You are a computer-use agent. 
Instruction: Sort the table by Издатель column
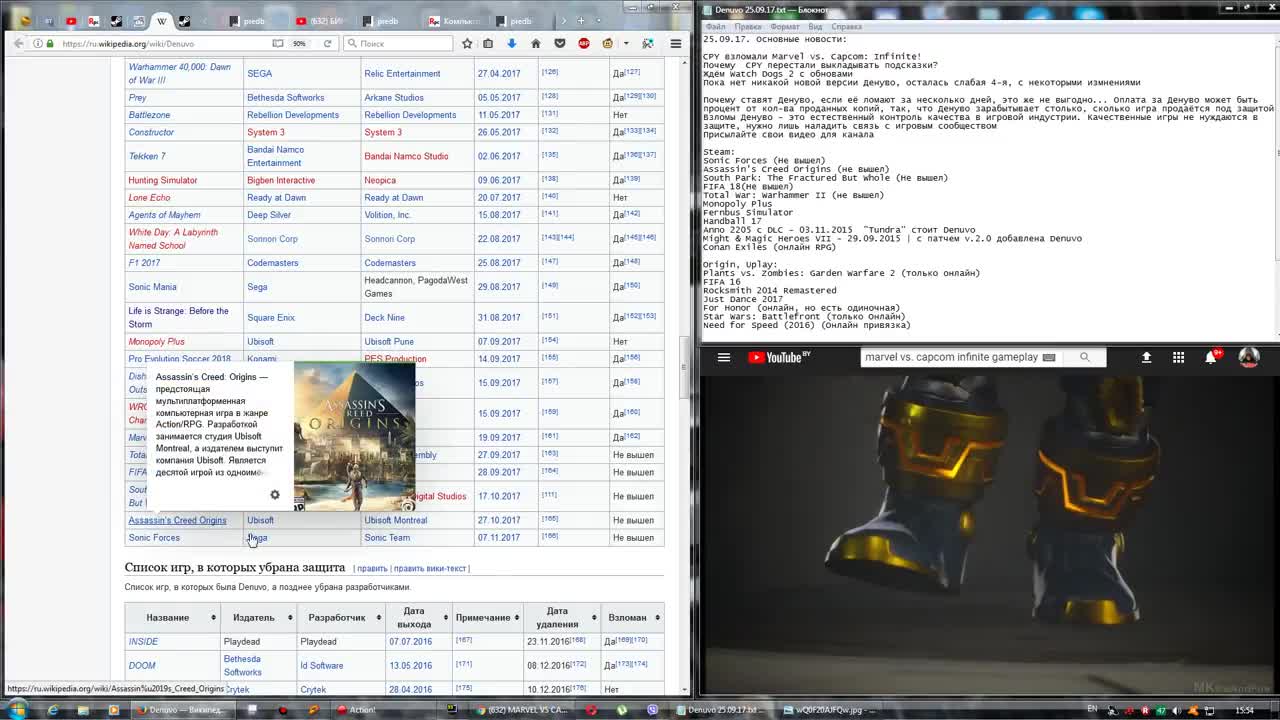(x=258, y=617)
